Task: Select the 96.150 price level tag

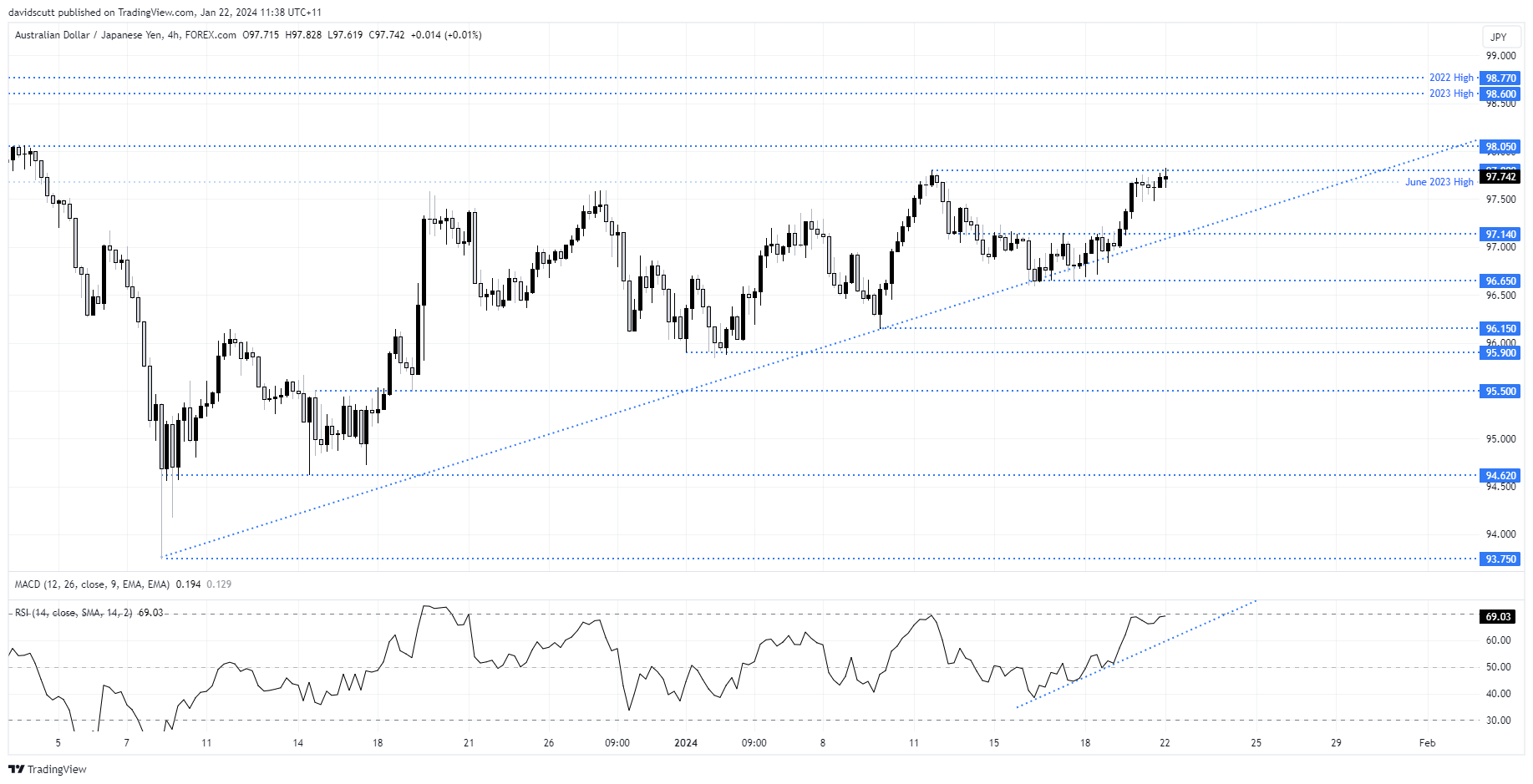Action: (1500, 328)
